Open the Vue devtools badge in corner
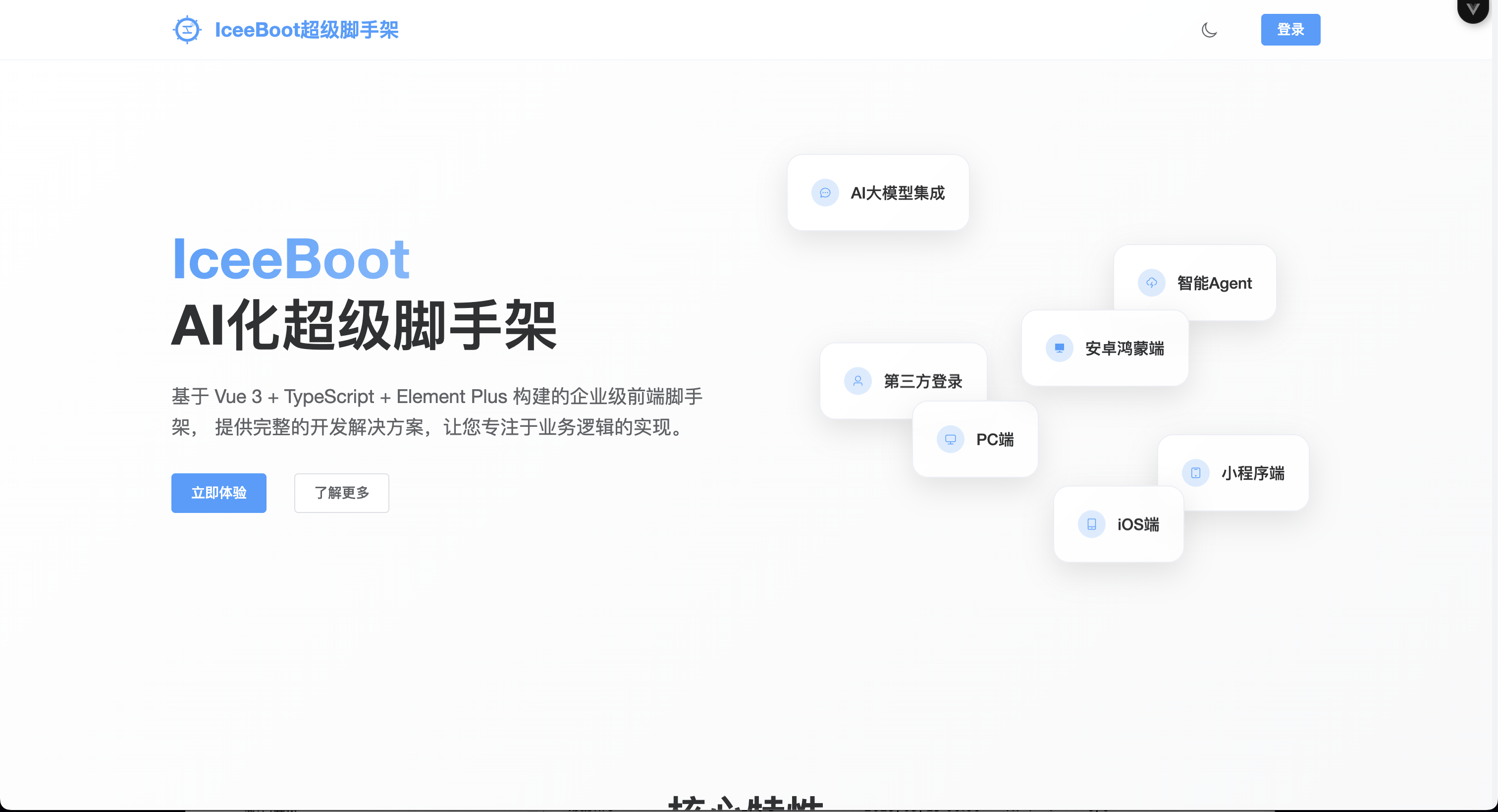This screenshot has height=812, width=1498. coord(1472,10)
